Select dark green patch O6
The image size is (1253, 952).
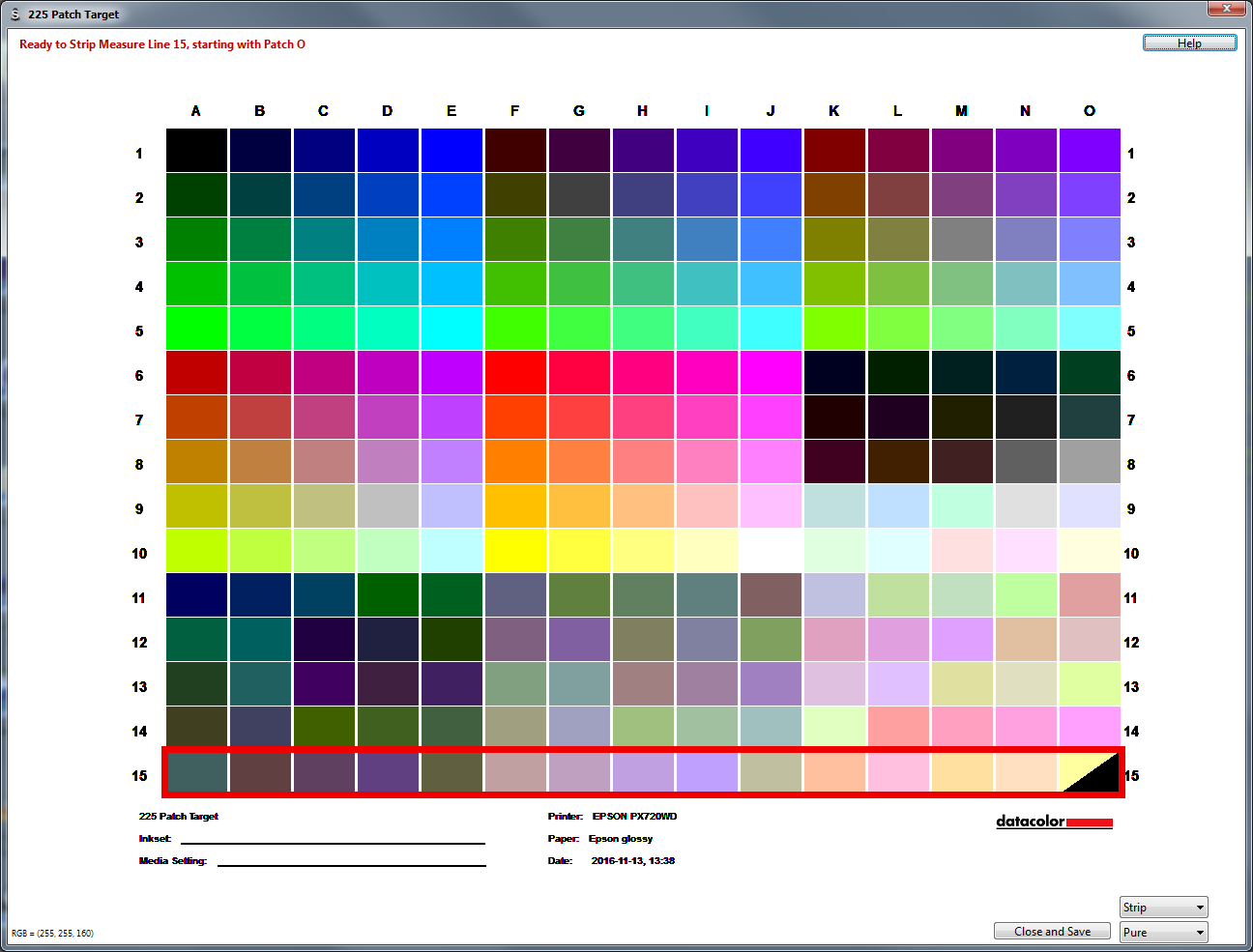1090,373
